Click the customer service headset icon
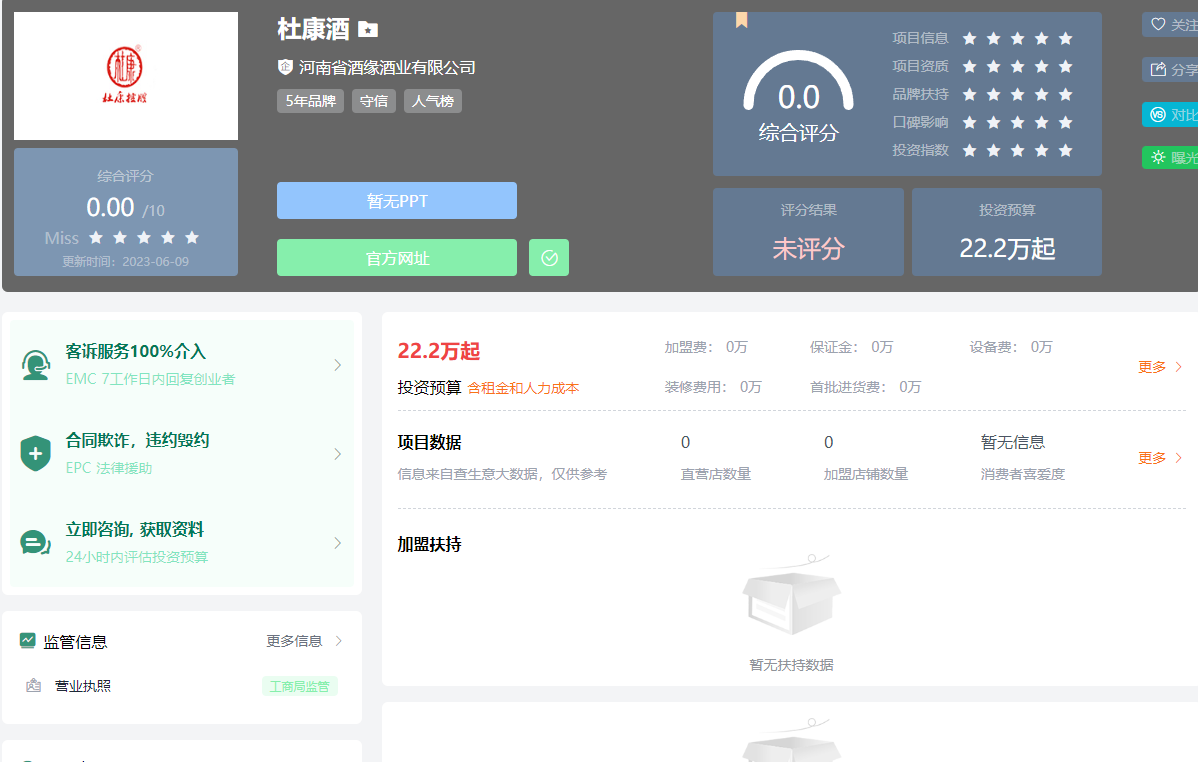 tap(36, 365)
